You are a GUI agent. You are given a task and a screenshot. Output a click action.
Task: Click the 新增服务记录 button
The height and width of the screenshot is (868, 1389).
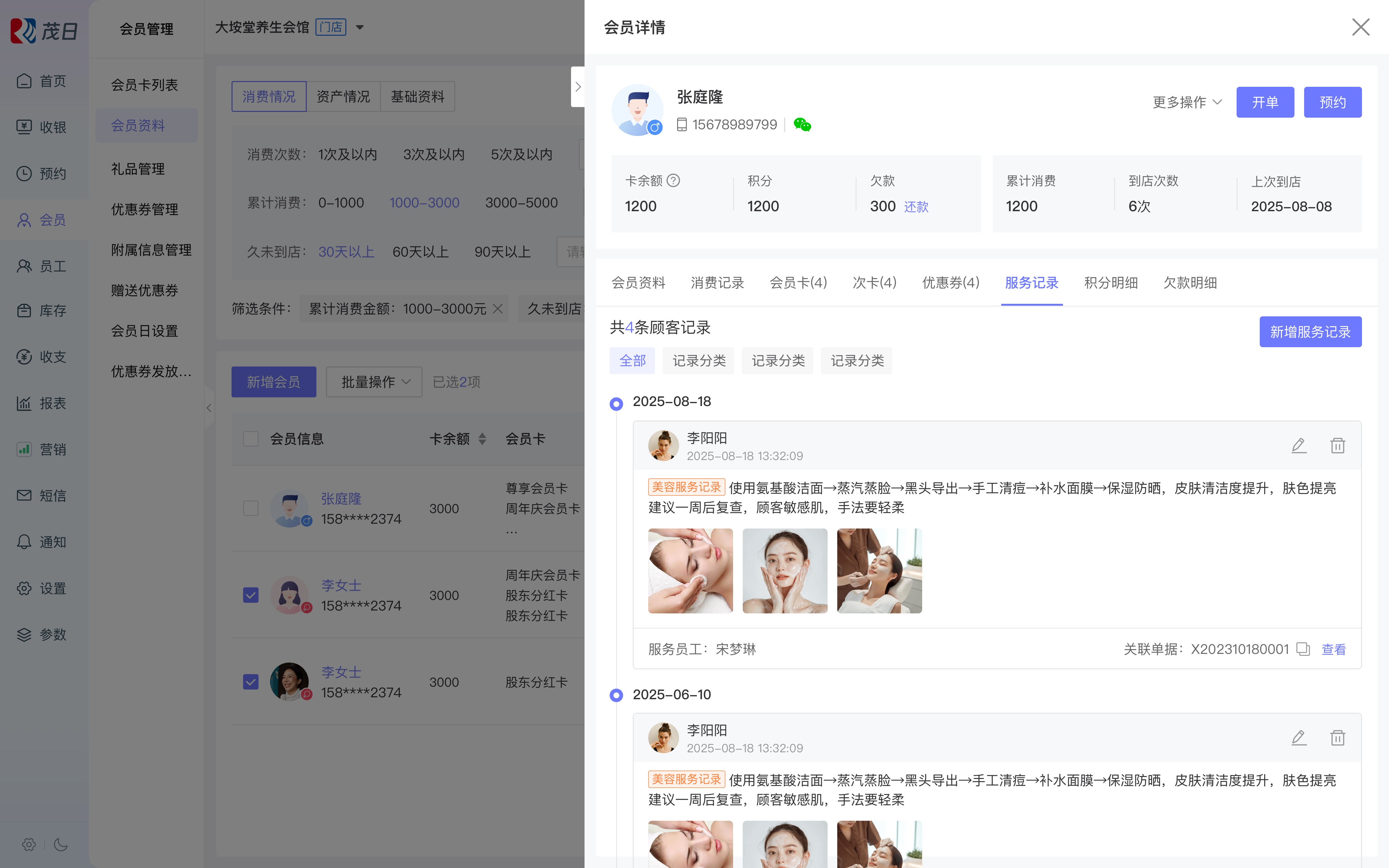[x=1310, y=332]
